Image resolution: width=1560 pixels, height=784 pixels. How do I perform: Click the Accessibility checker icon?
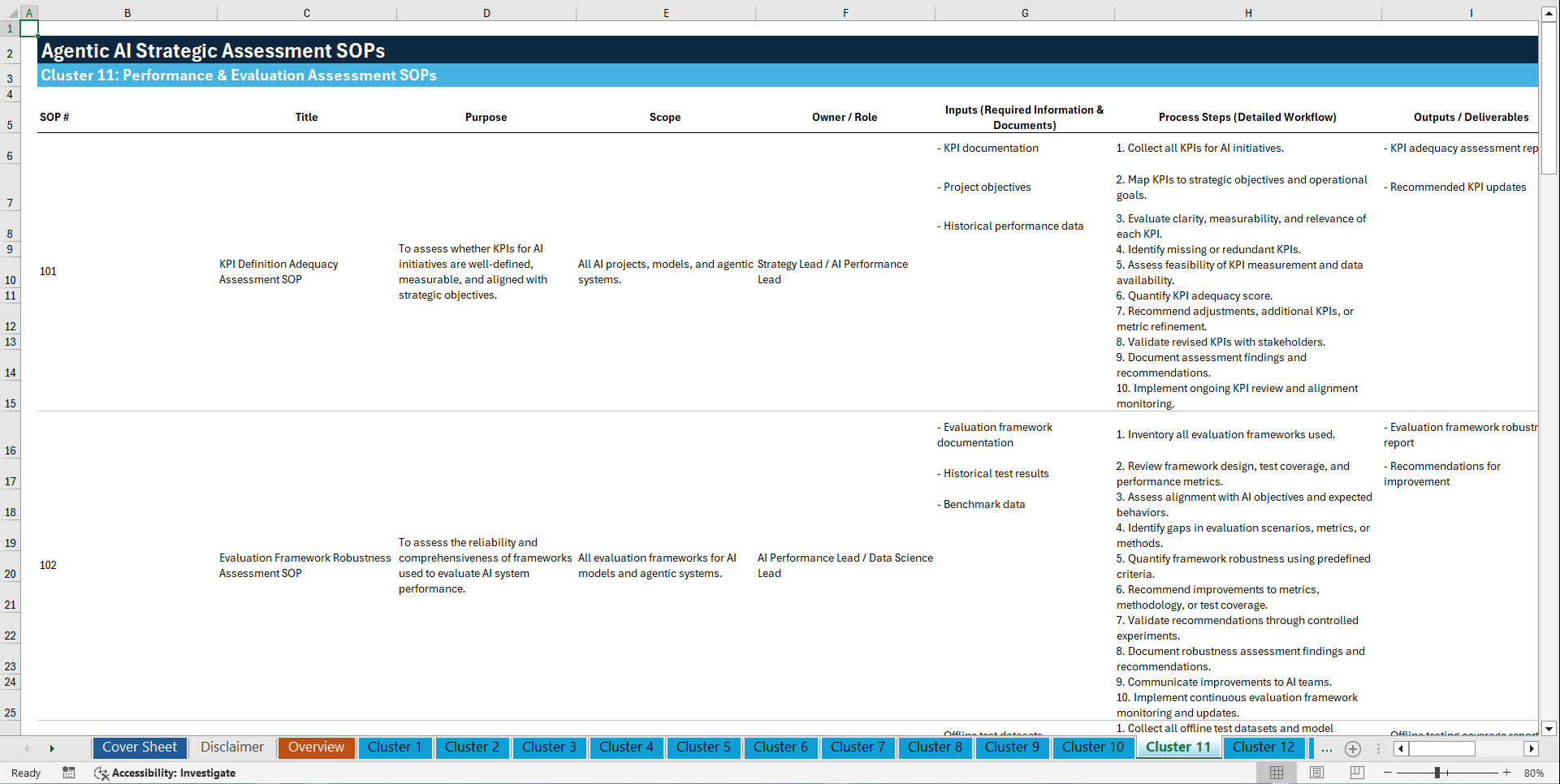tap(102, 773)
